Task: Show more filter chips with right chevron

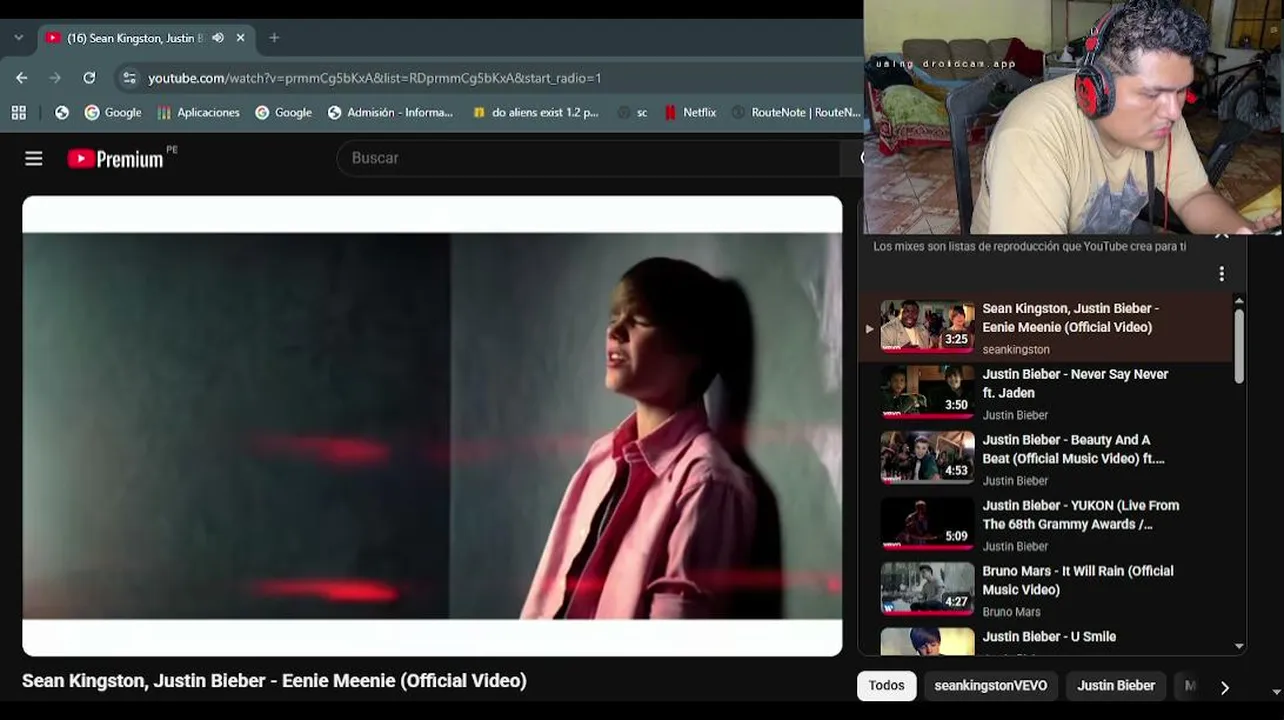Action: tap(1225, 687)
